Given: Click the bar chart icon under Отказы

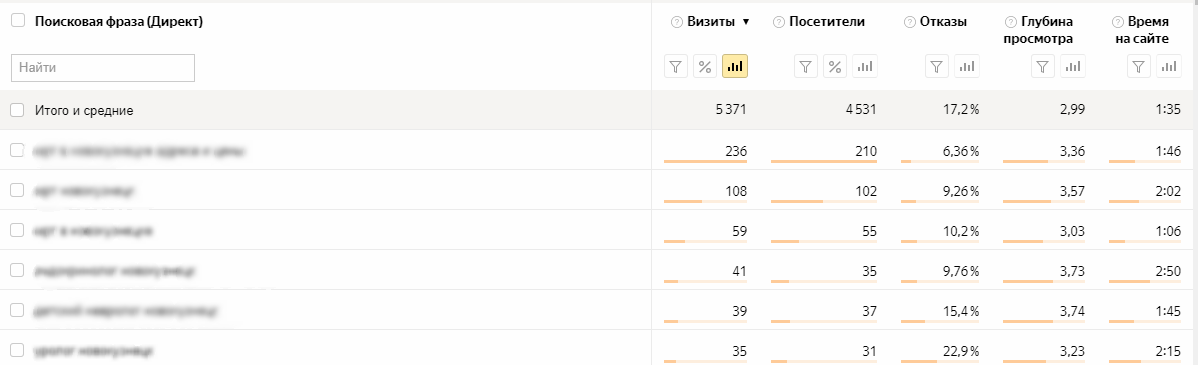Looking at the screenshot, I should tap(967, 67).
